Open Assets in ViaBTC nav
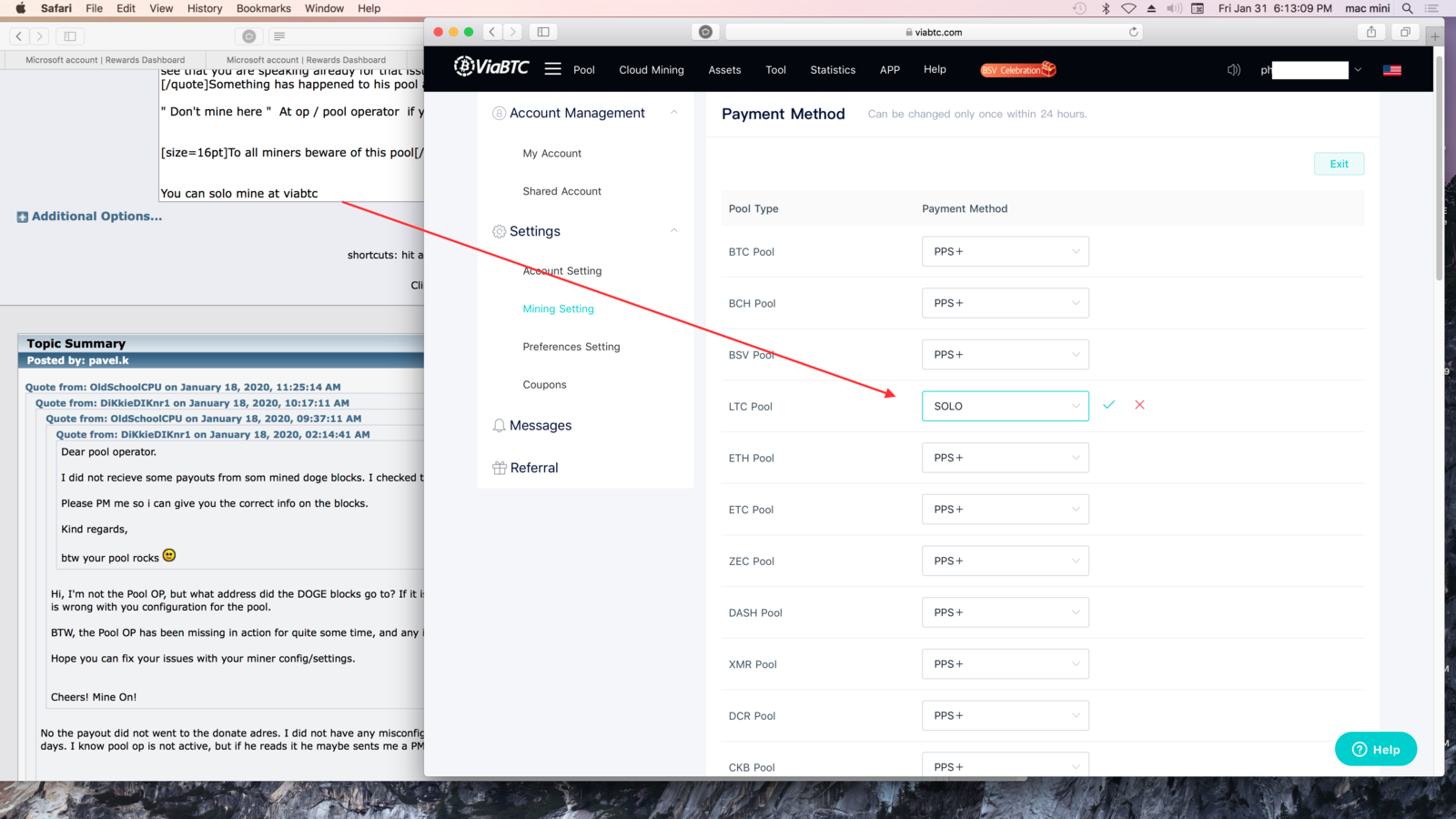The image size is (1456, 819). [724, 70]
